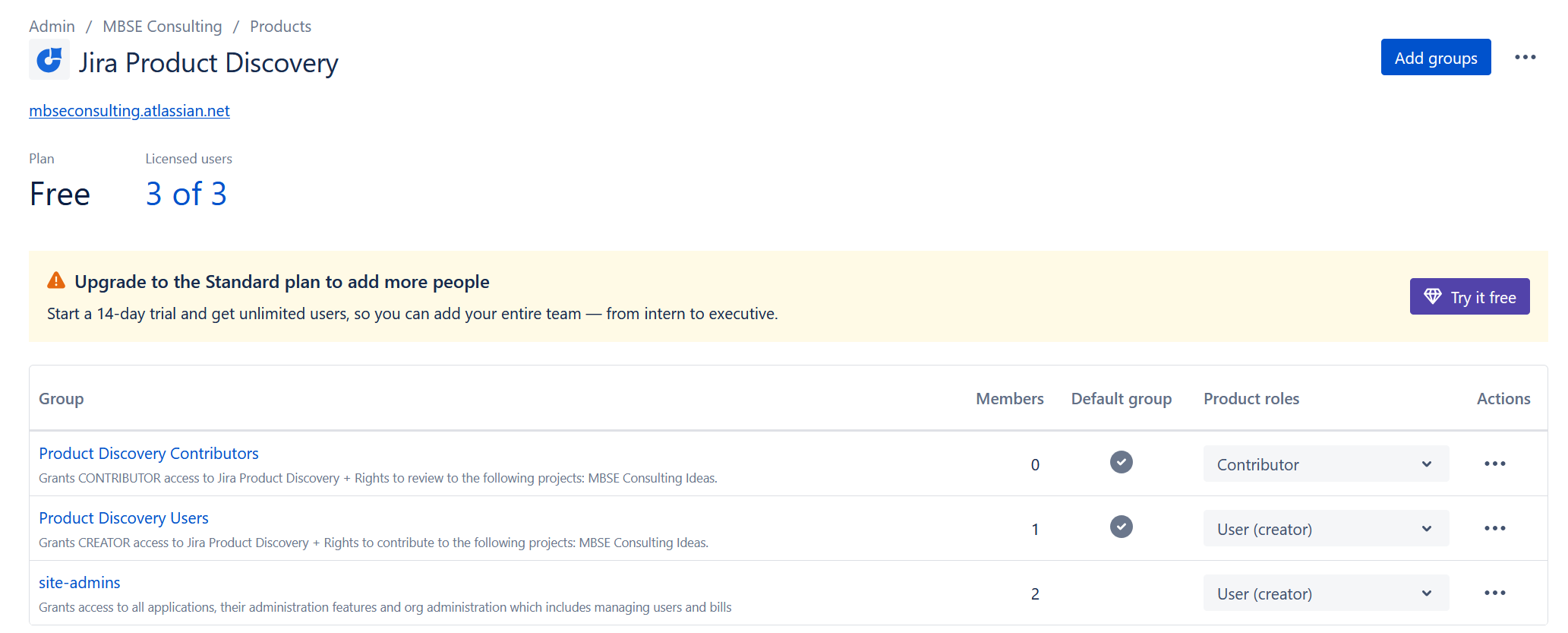This screenshot has width=1568, height=633.
Task: Click the 'Plan' label
Action: coord(42,159)
